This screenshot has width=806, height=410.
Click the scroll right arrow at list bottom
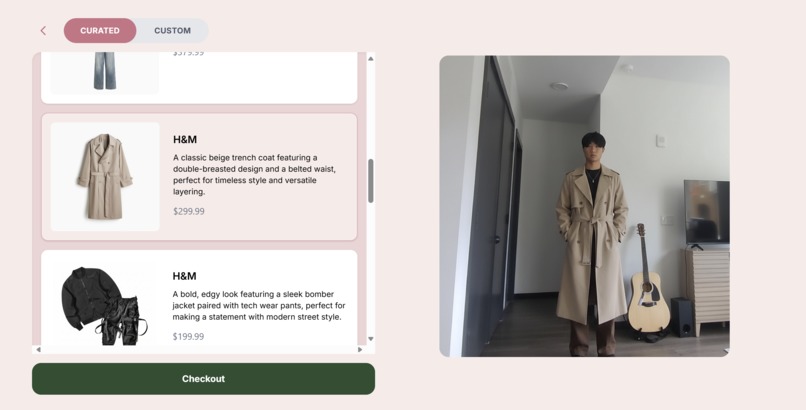click(360, 349)
